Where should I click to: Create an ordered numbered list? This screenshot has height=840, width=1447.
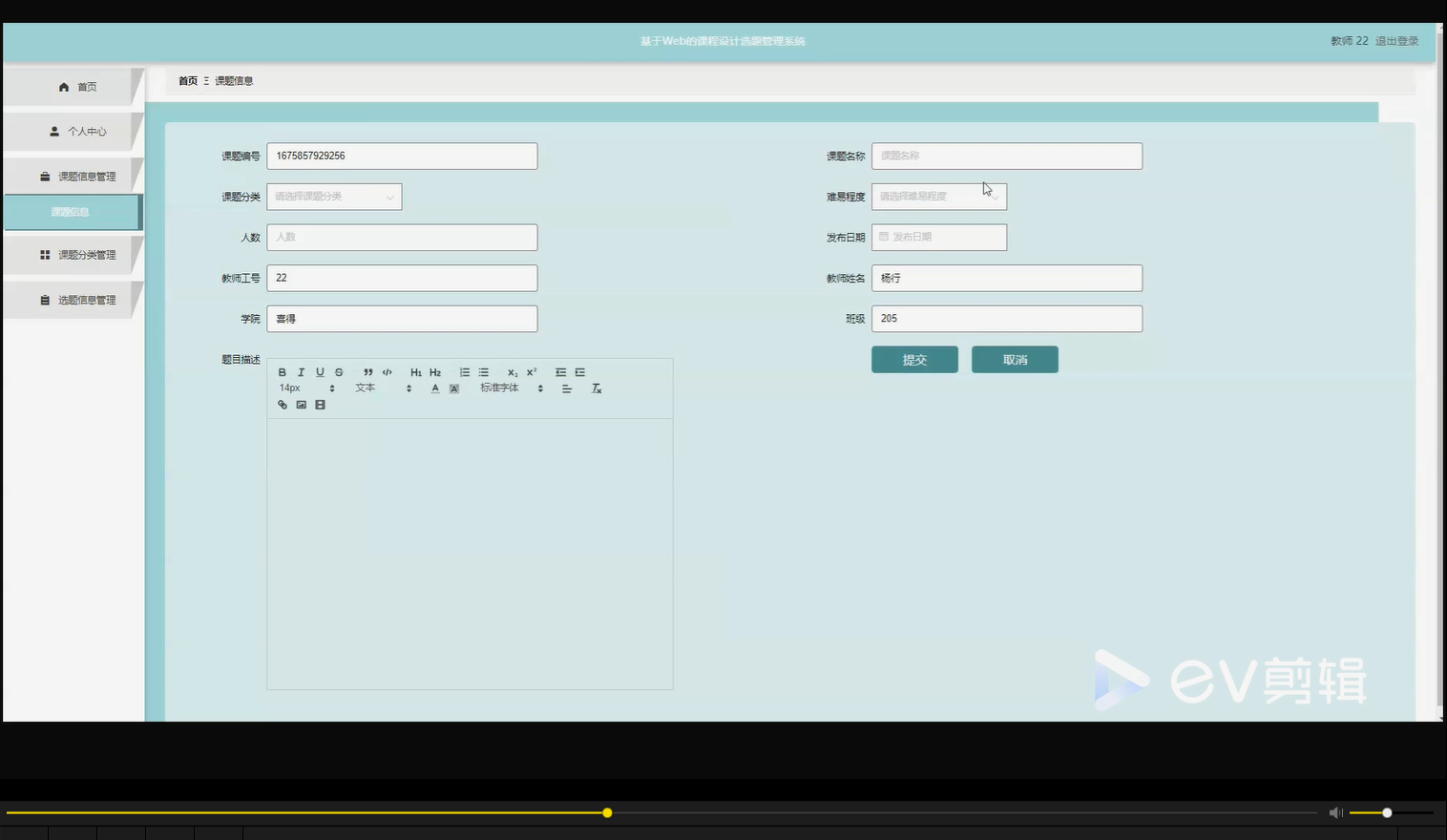[x=465, y=372]
